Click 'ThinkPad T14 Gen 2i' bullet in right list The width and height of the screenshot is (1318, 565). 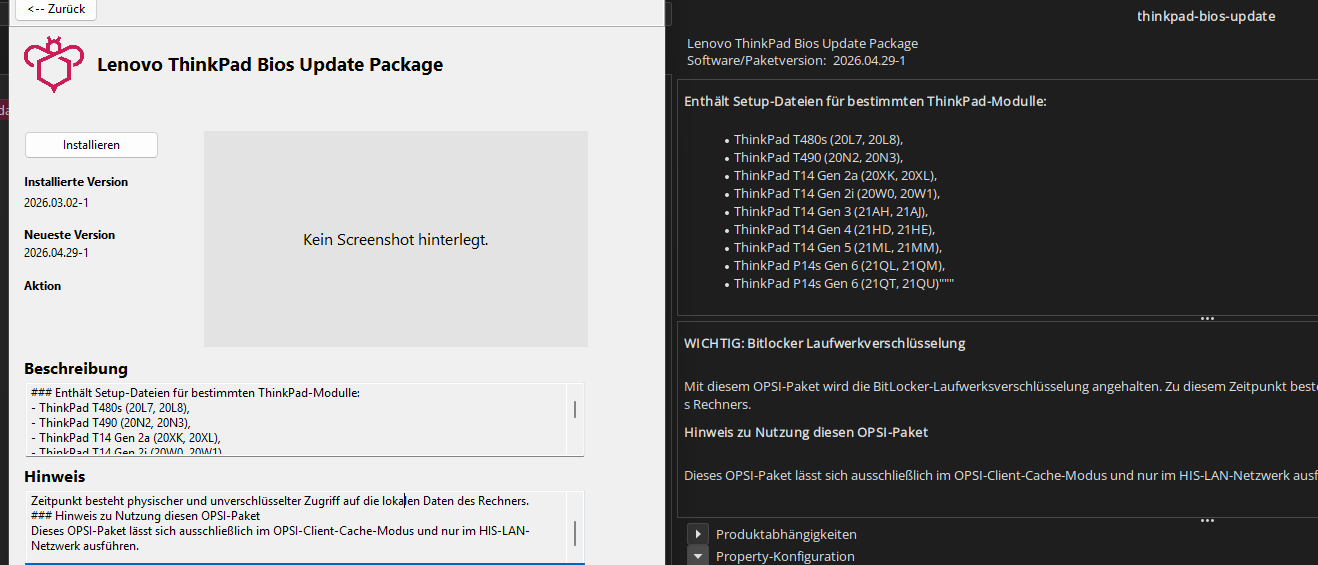pyautogui.click(x=837, y=194)
